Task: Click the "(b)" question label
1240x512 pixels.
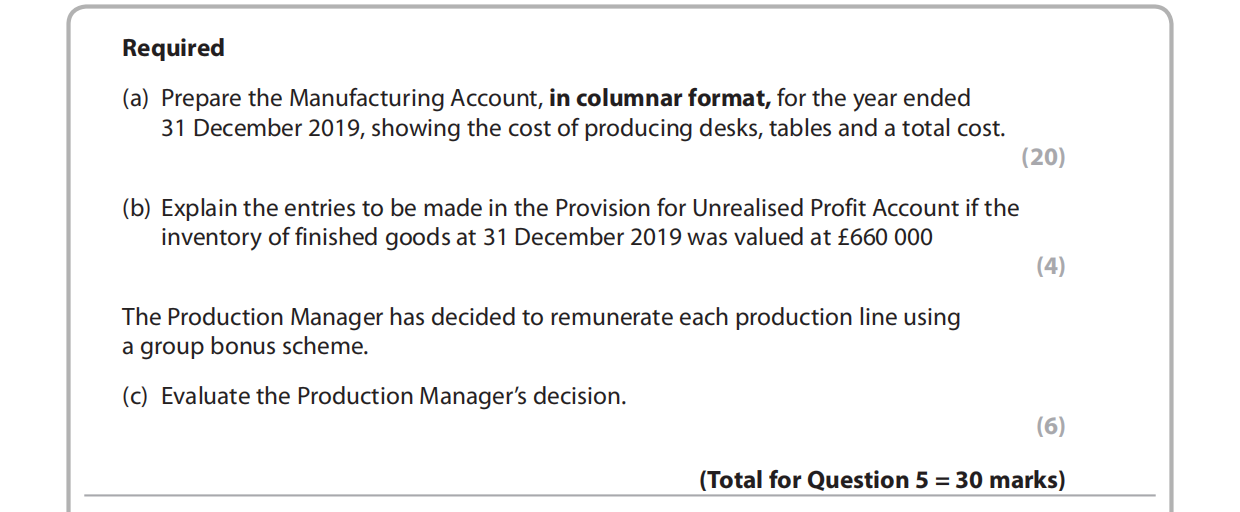Action: (136, 208)
